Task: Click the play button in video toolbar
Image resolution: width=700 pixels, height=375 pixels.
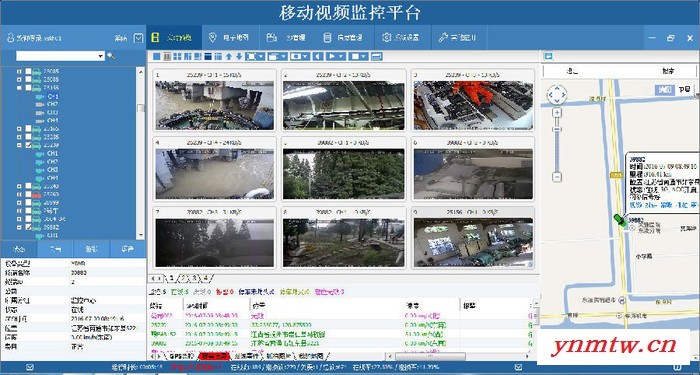Action: 332,56
